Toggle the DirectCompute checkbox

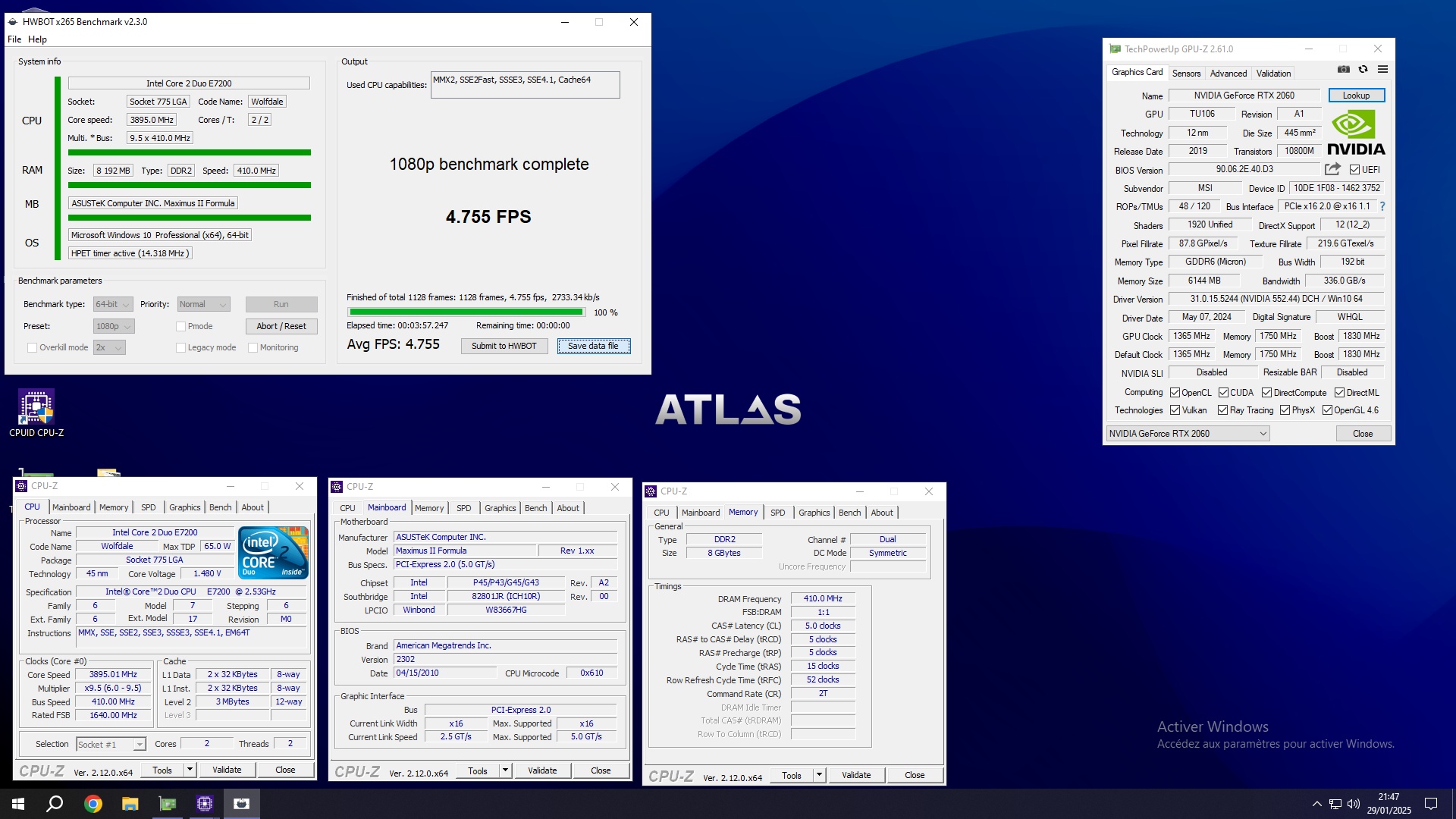point(1266,393)
